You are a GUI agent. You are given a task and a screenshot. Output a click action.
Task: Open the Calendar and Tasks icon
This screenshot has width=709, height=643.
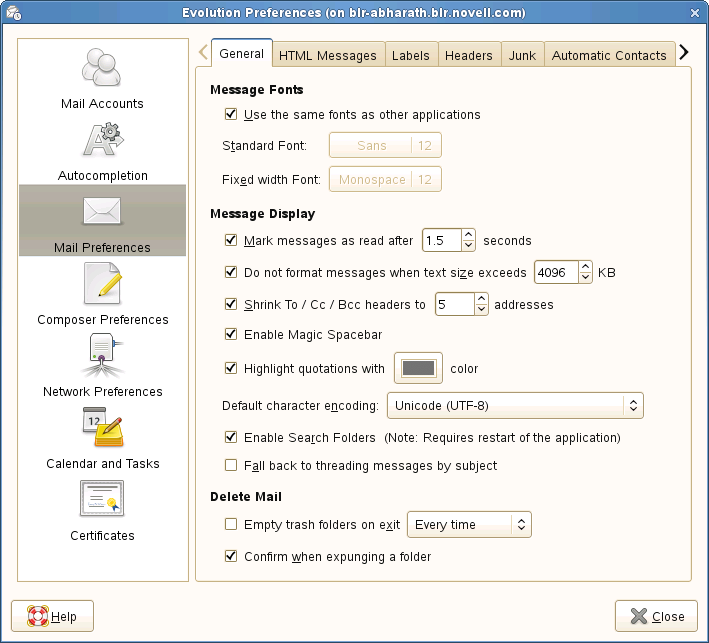[102, 429]
